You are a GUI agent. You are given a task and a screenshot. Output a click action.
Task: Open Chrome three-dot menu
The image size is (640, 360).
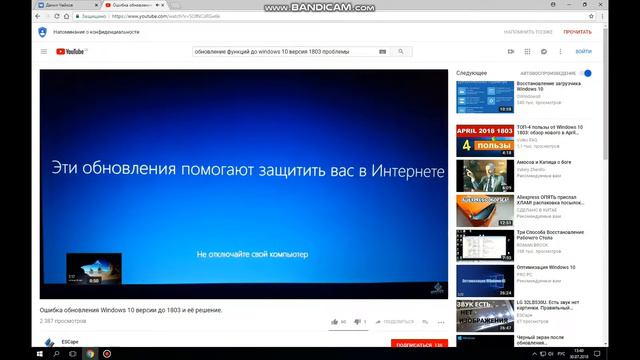click(x=602, y=16)
